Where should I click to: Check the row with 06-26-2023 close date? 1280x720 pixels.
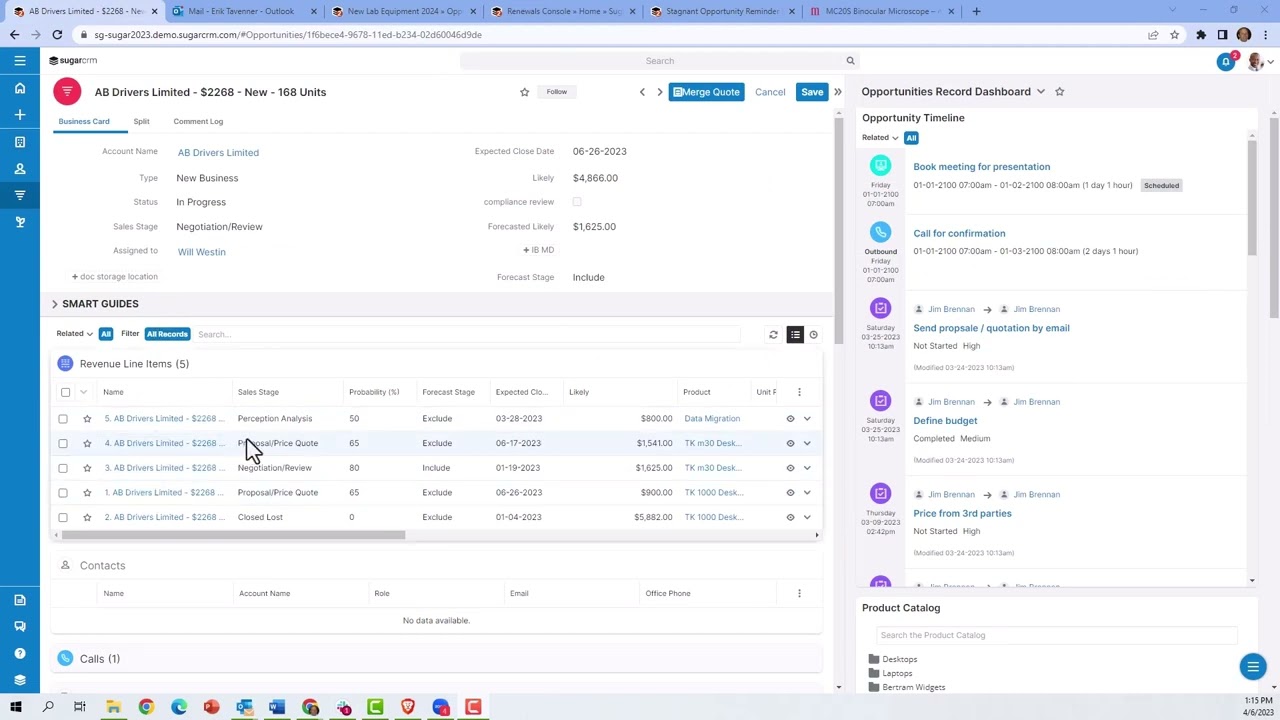63,493
